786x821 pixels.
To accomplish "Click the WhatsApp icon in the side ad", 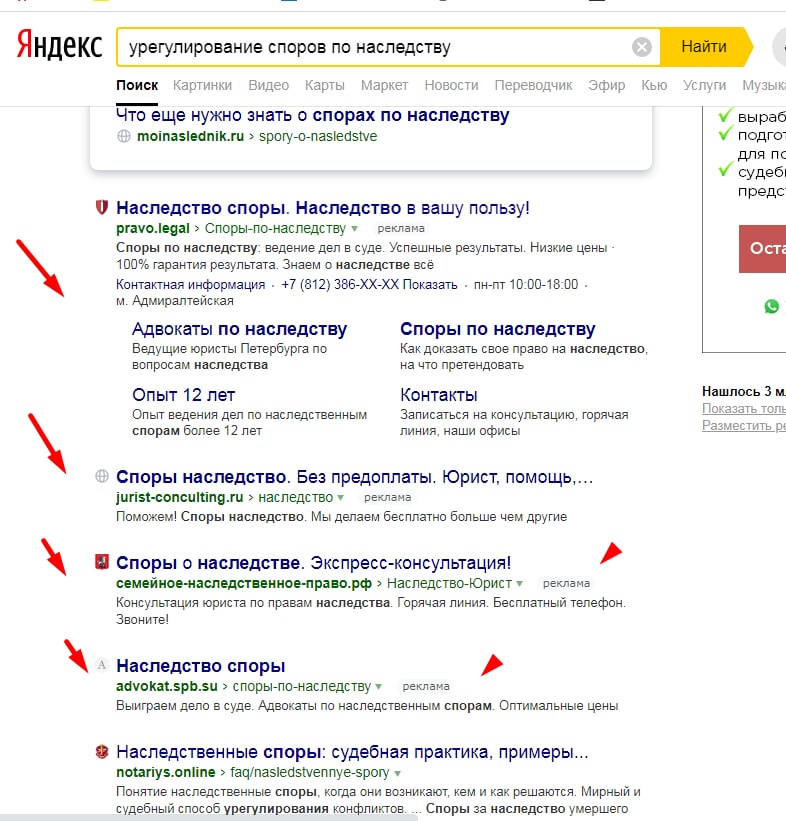I will (x=771, y=306).
